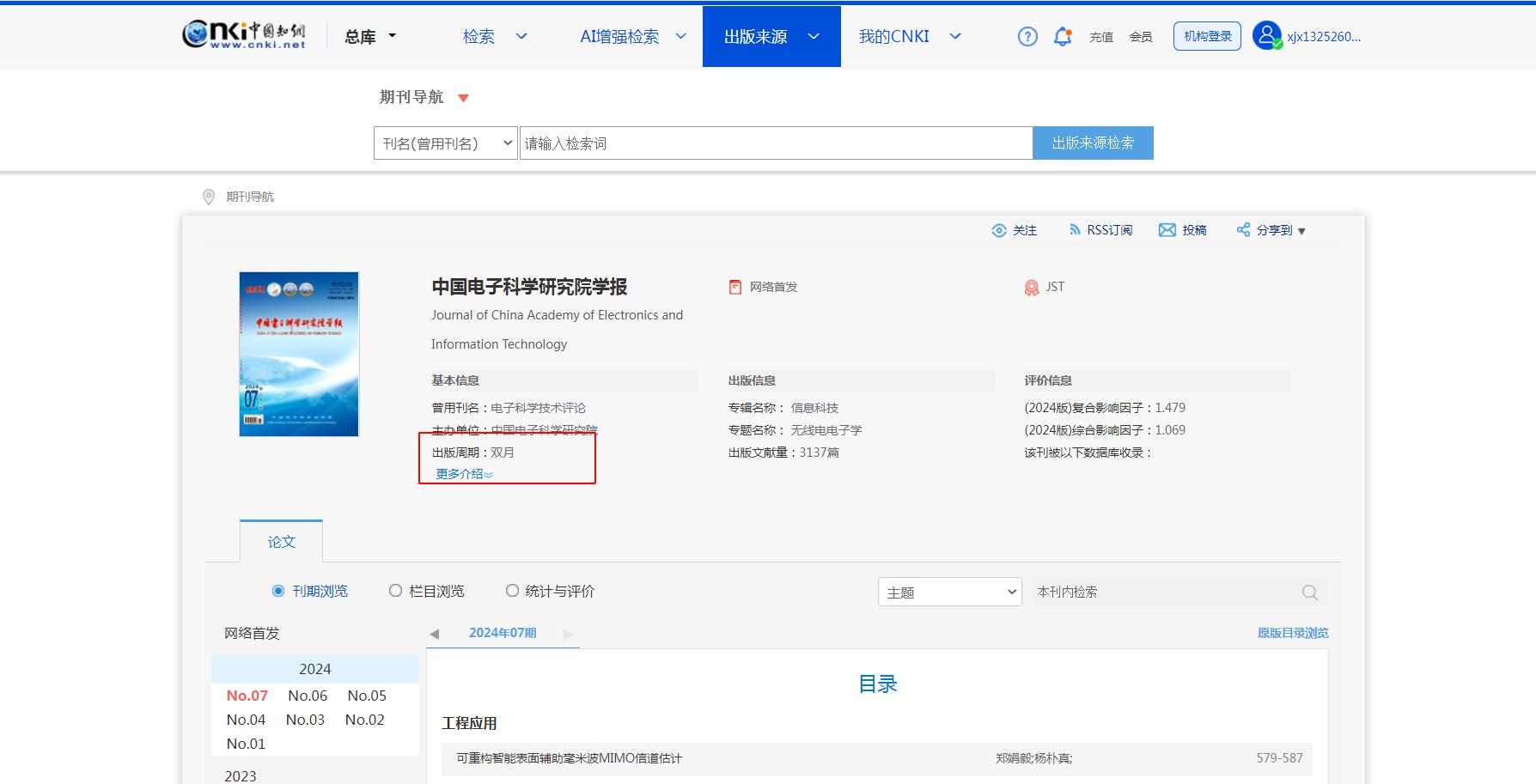
Task: Click the 机构登录 button
Action: coord(1207,36)
